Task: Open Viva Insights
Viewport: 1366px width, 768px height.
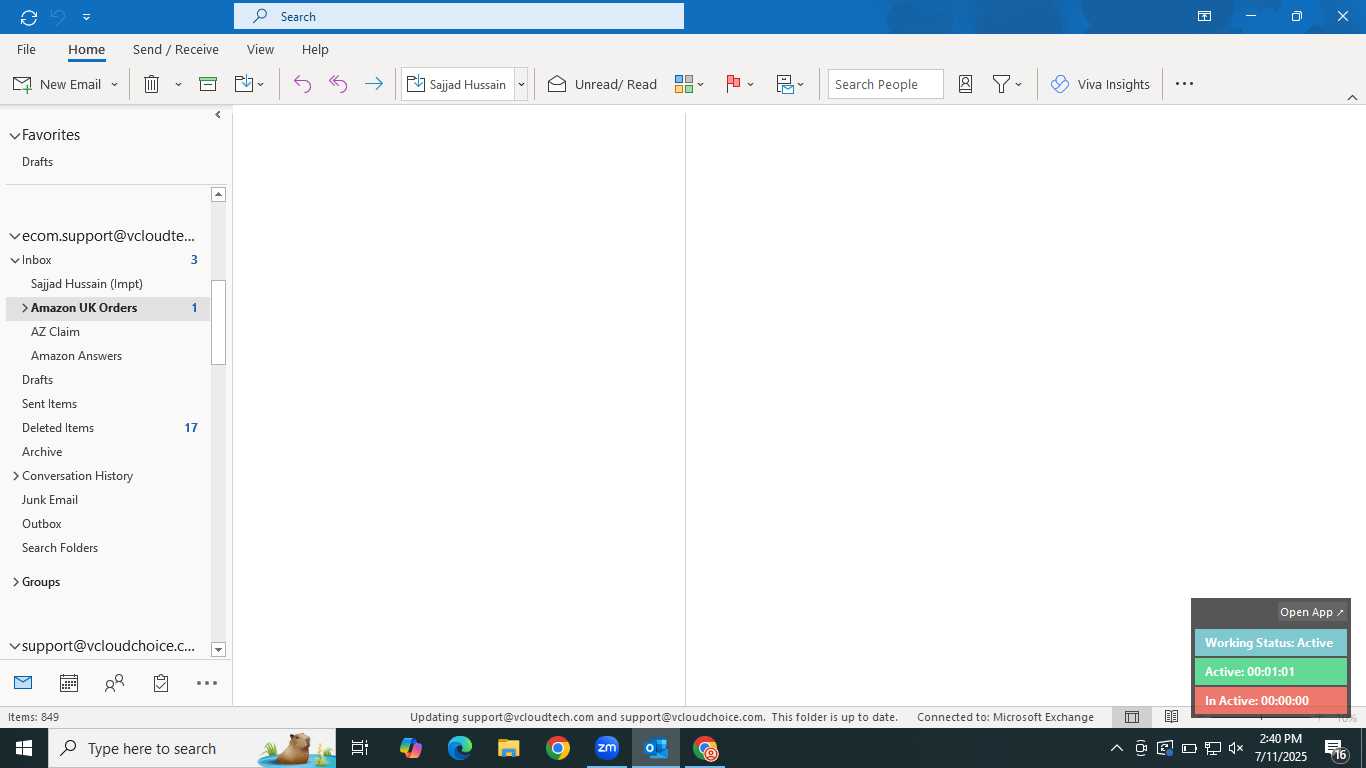Action: click(x=1100, y=84)
